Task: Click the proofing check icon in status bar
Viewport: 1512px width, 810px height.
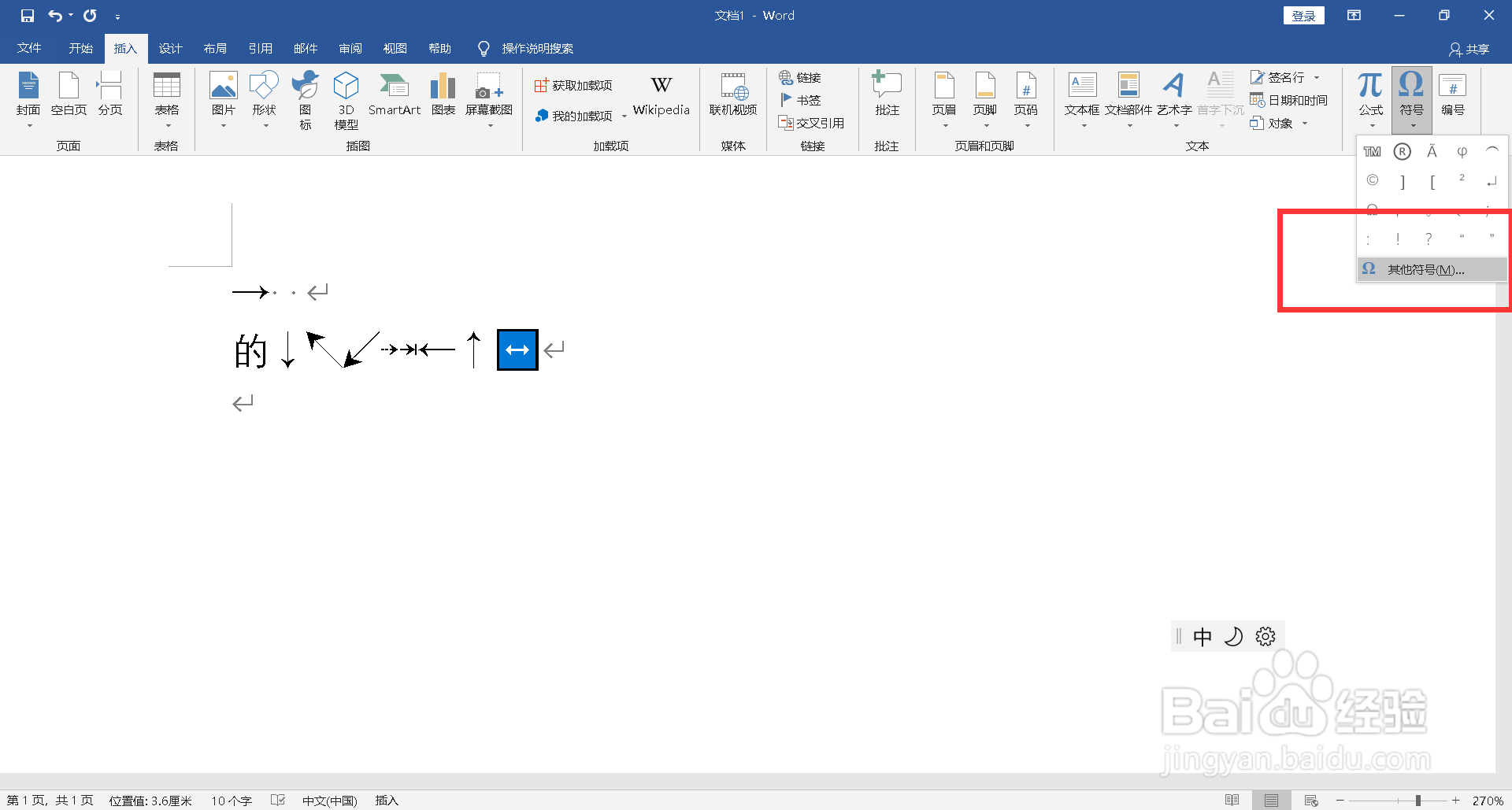Action: coord(278,801)
